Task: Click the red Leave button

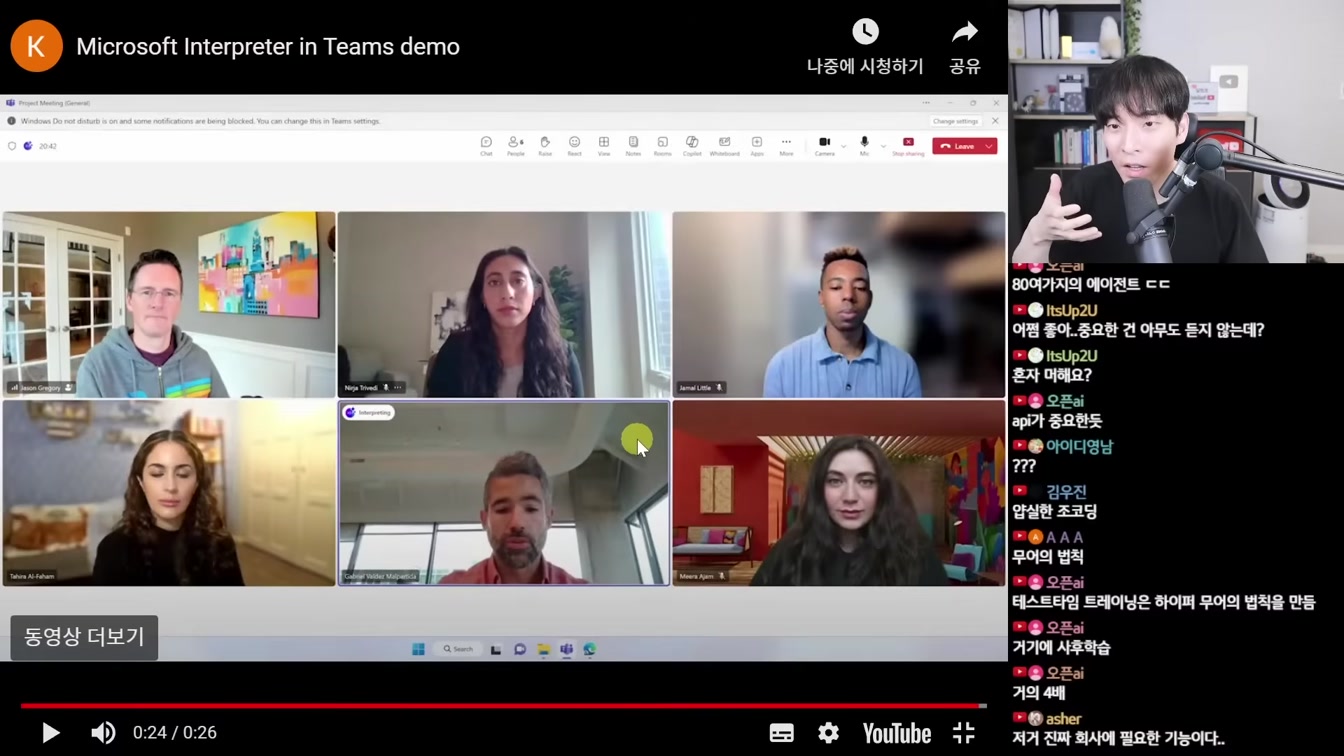Action: tap(957, 146)
